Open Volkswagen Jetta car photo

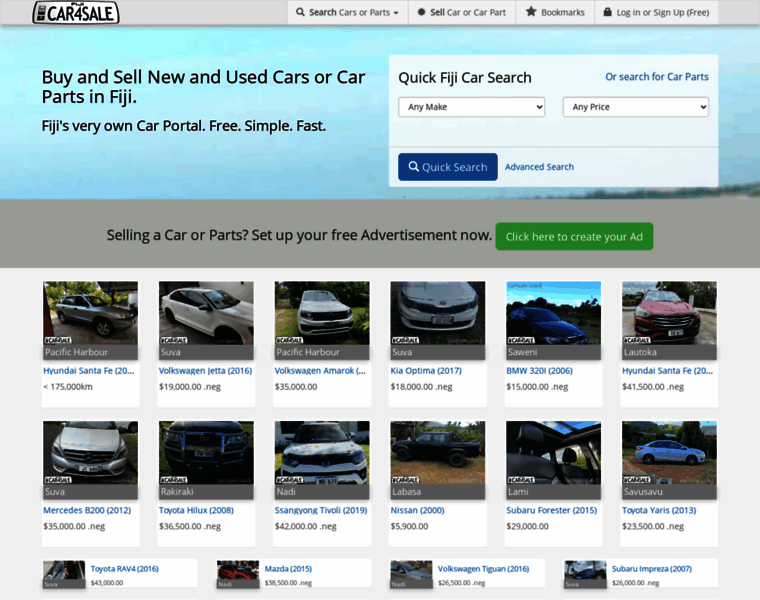[206, 313]
